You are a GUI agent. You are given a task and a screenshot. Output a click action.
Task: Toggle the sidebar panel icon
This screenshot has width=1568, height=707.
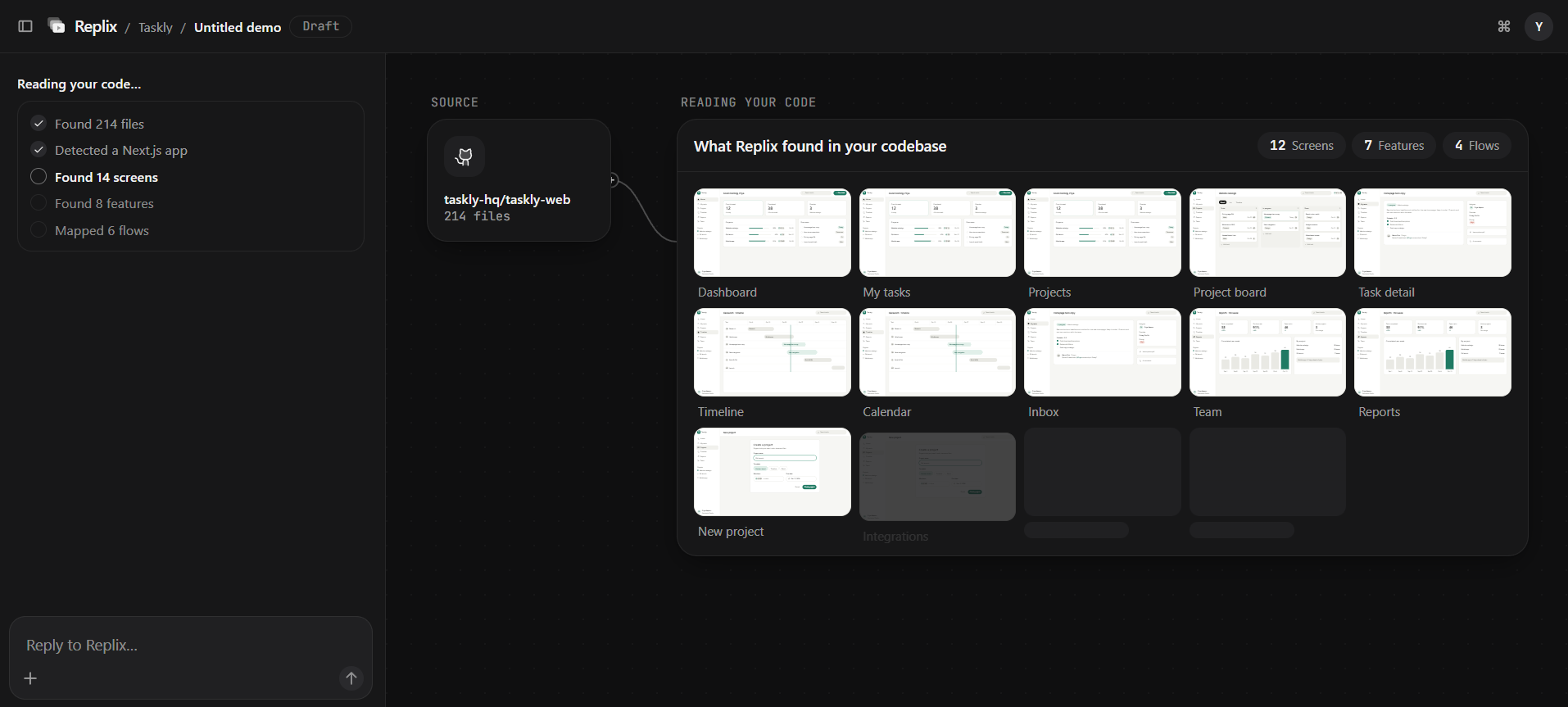[25, 26]
